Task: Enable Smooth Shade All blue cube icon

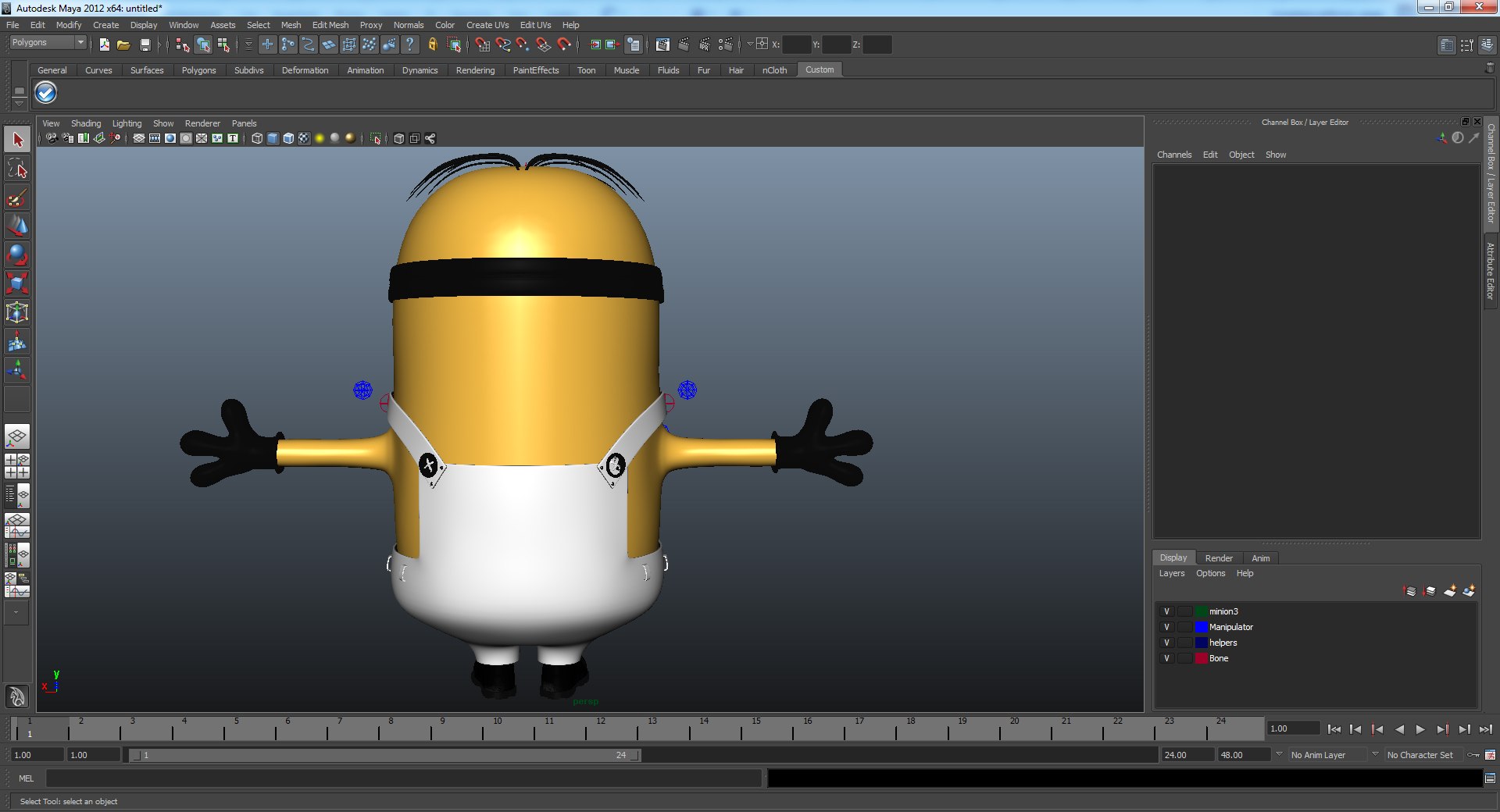Action: click(x=273, y=138)
